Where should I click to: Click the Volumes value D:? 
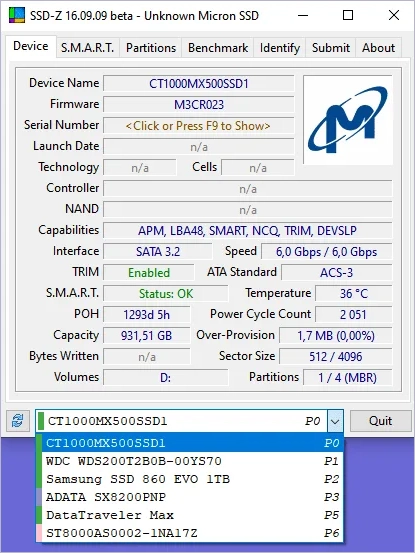(x=166, y=378)
